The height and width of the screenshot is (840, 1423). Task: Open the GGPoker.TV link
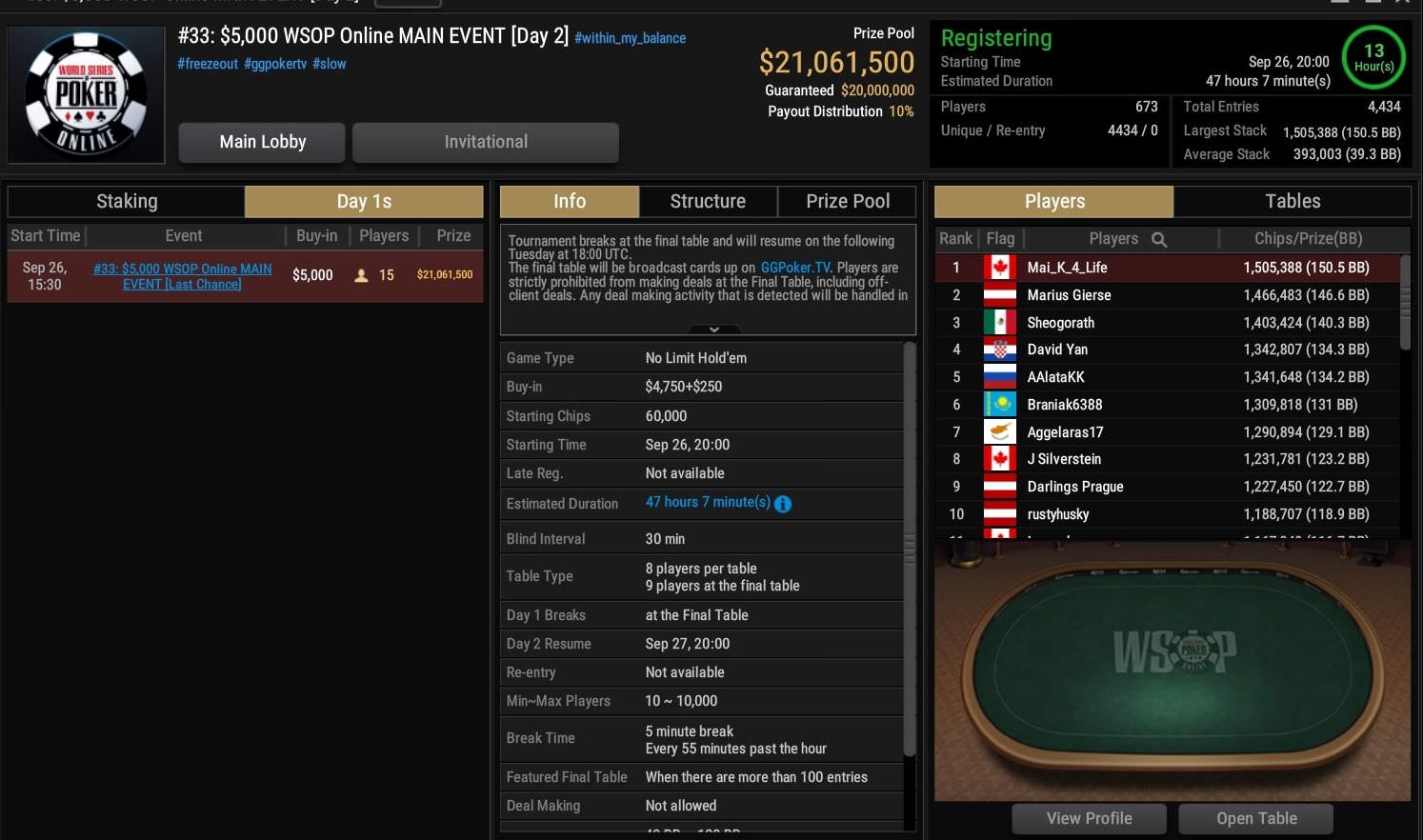[795, 268]
